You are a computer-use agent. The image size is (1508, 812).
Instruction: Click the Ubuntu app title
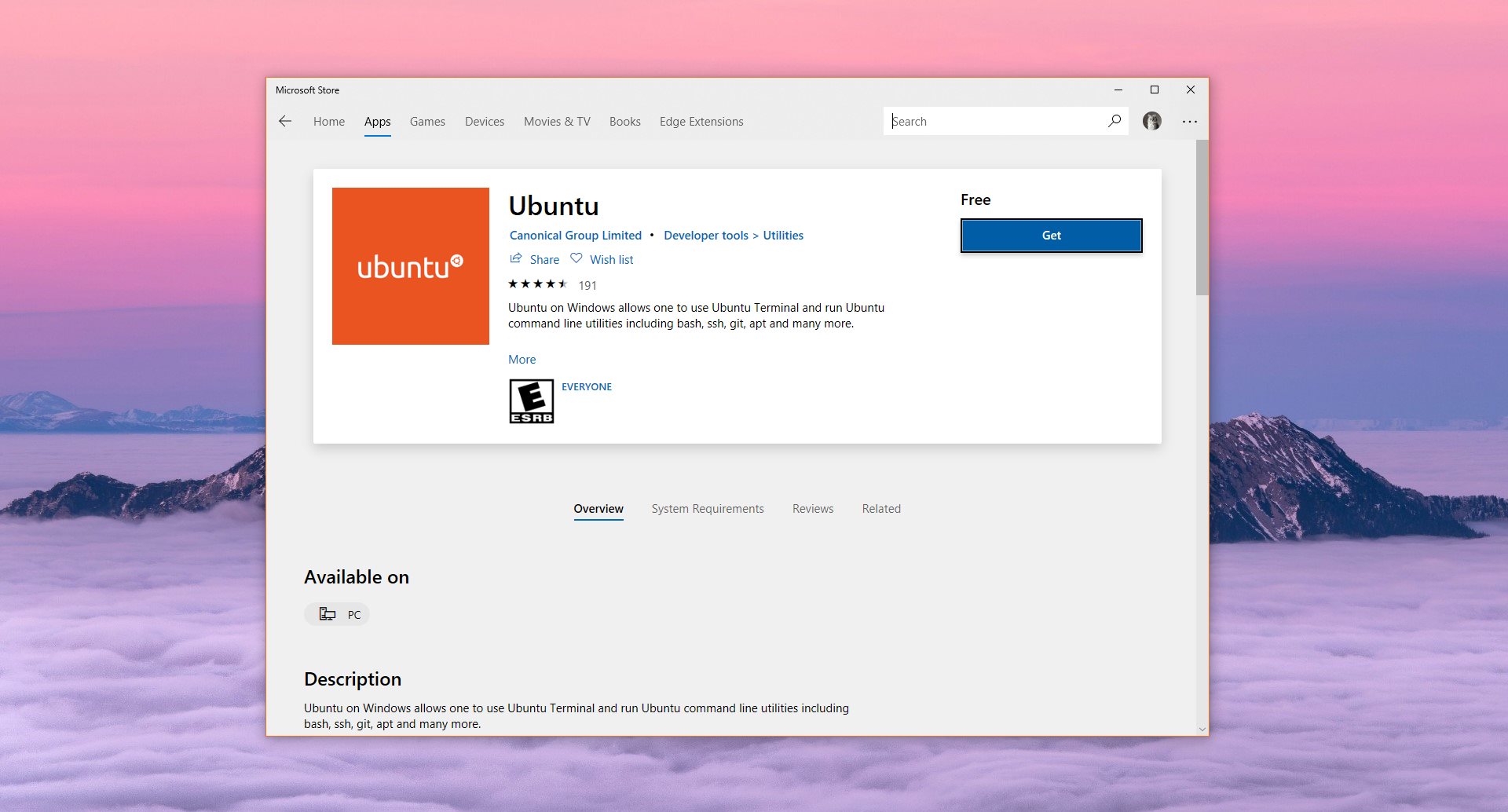tap(554, 206)
